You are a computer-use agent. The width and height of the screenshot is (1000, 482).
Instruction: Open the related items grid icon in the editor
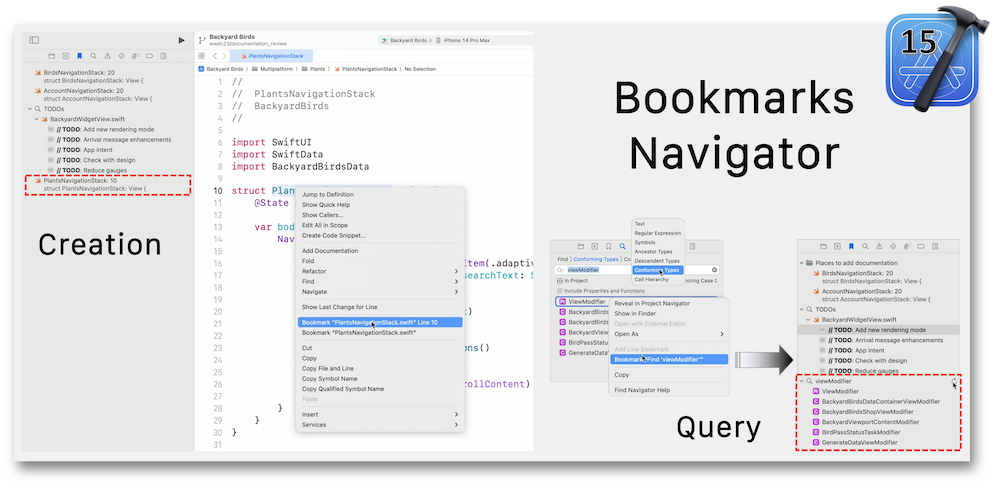pyautogui.click(x=202, y=56)
